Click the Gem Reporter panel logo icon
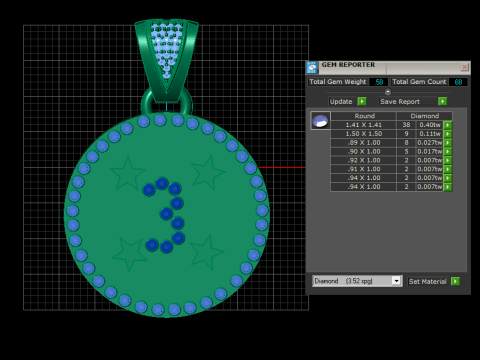The width and height of the screenshot is (480, 360). click(312, 68)
